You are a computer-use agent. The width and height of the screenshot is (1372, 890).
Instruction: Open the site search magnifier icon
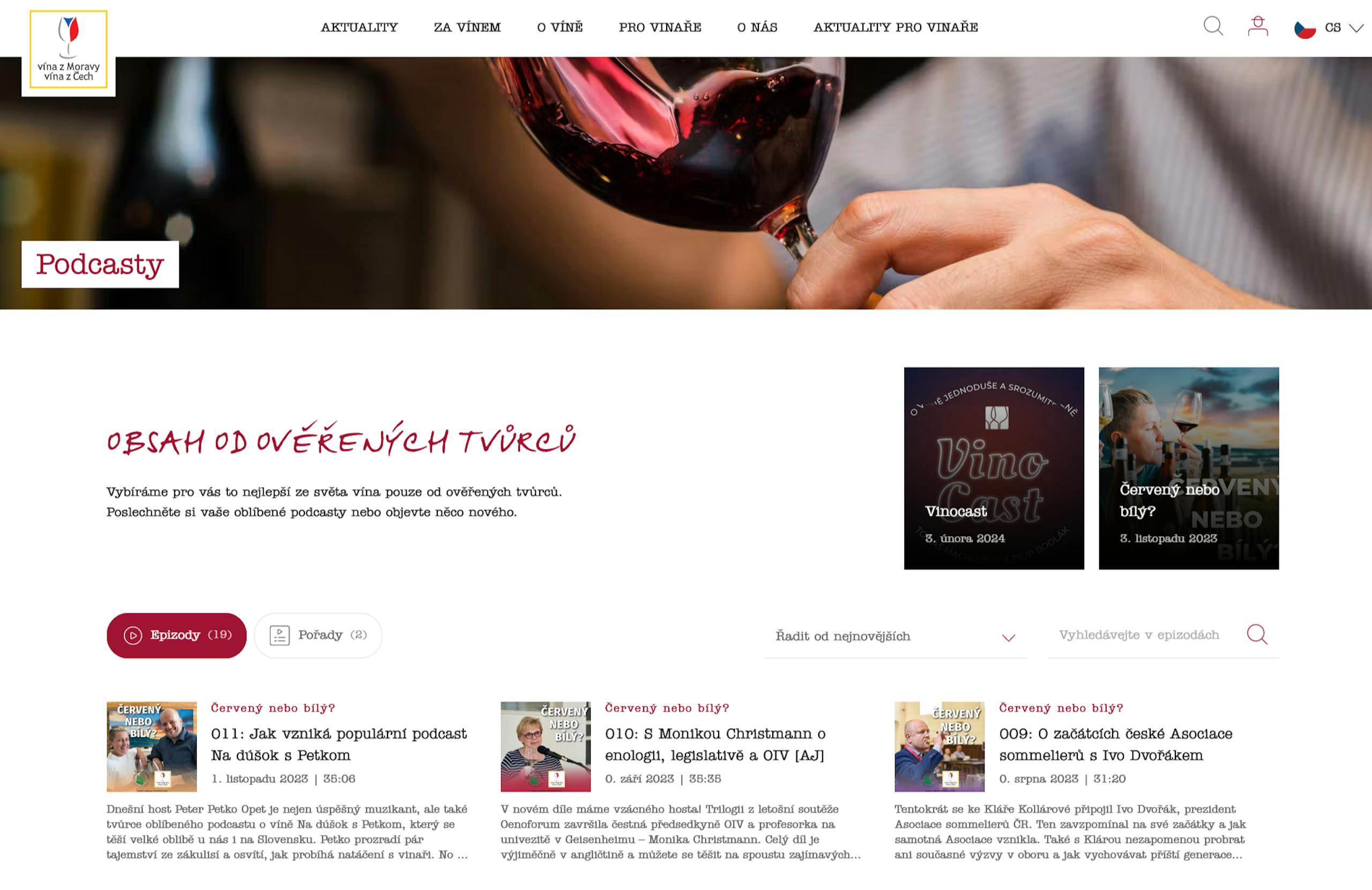coord(1213,26)
